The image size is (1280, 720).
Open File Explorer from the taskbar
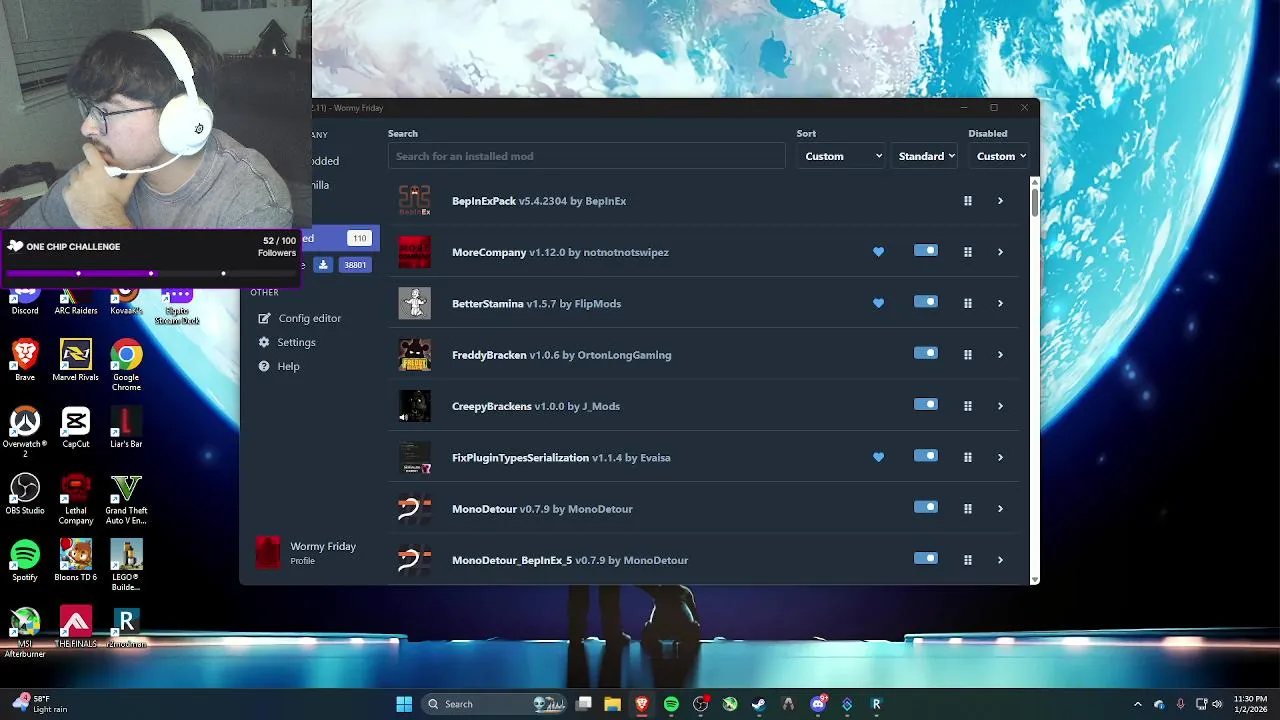612,704
